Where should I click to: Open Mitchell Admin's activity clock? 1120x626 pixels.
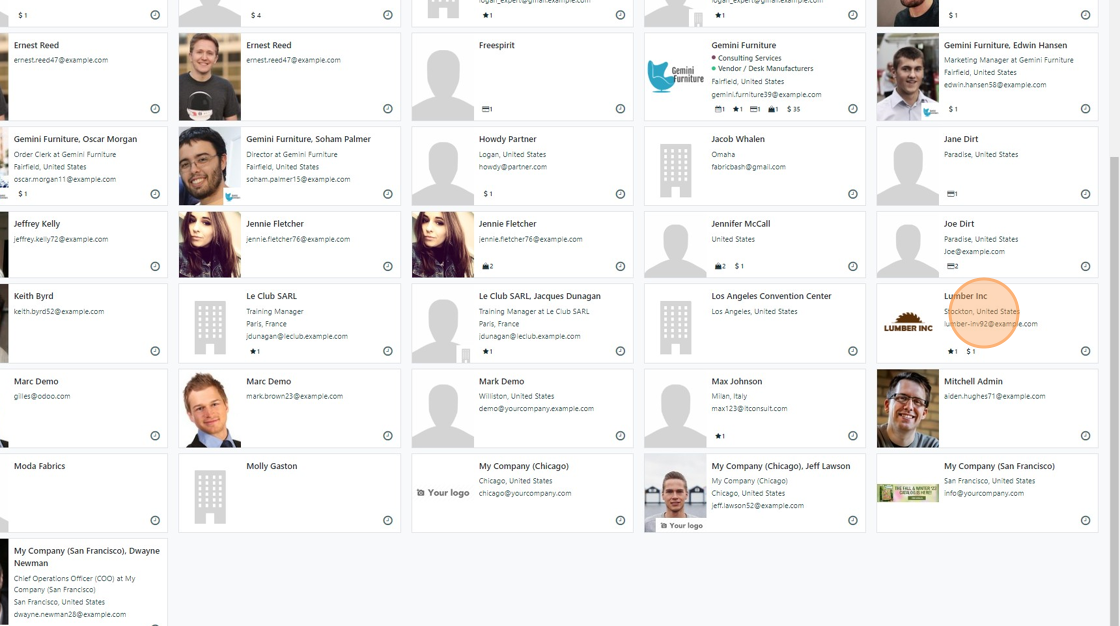(x=1085, y=435)
